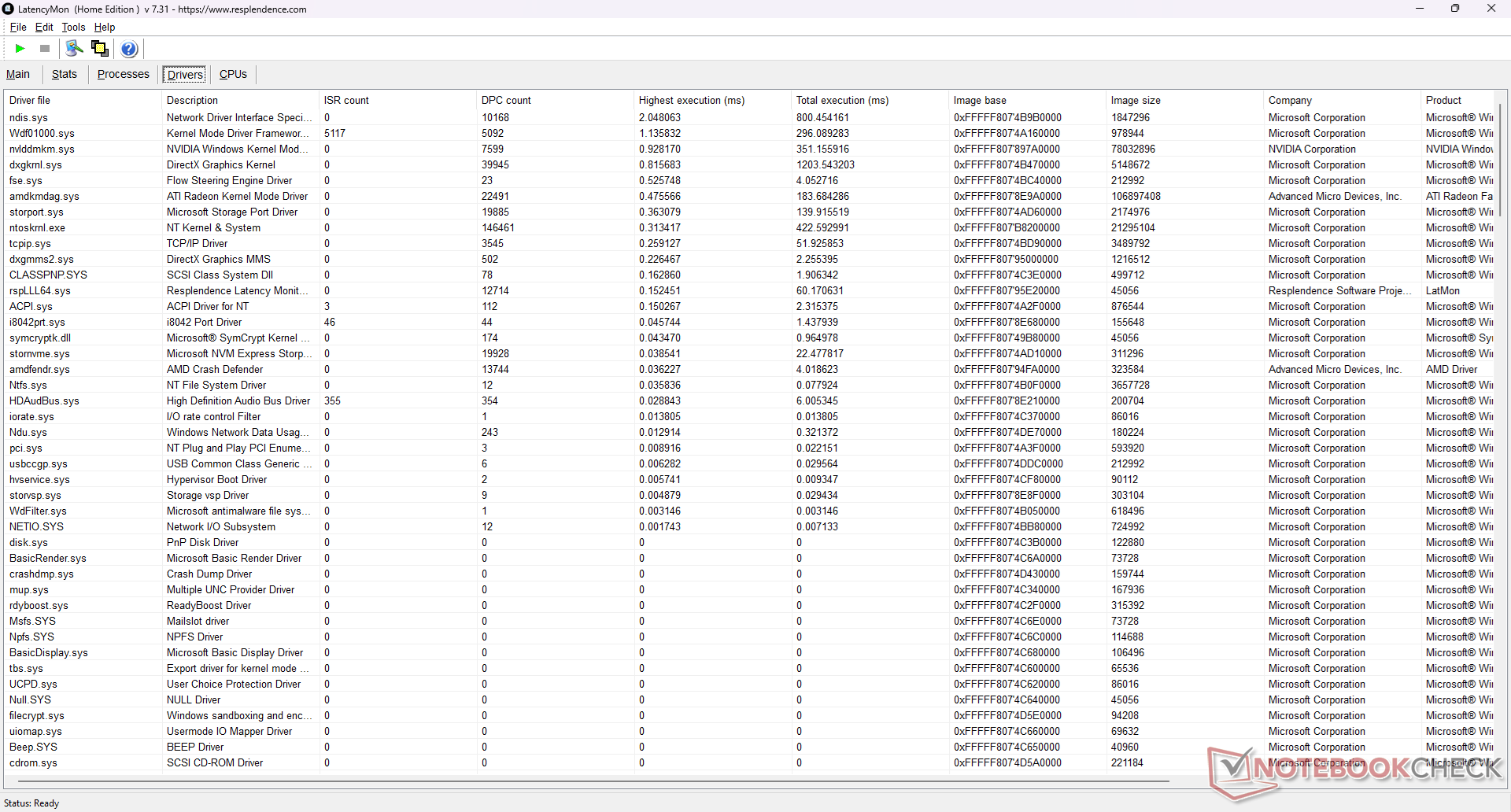
Task: Click the 'Status: Ready' status bar text
Action: 31,803
